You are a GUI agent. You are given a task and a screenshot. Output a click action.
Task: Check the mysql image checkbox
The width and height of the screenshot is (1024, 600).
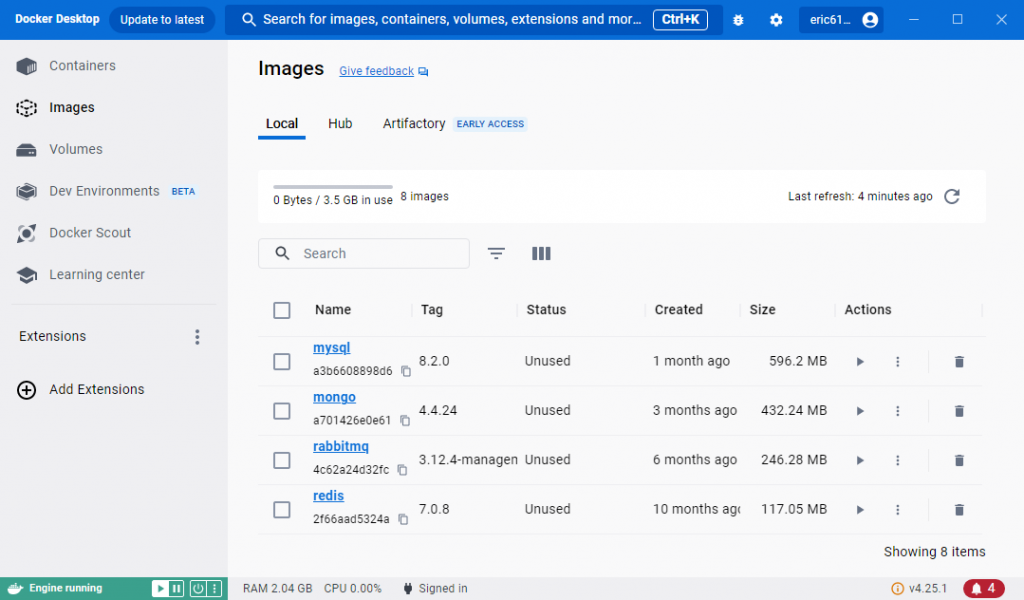(x=281, y=362)
